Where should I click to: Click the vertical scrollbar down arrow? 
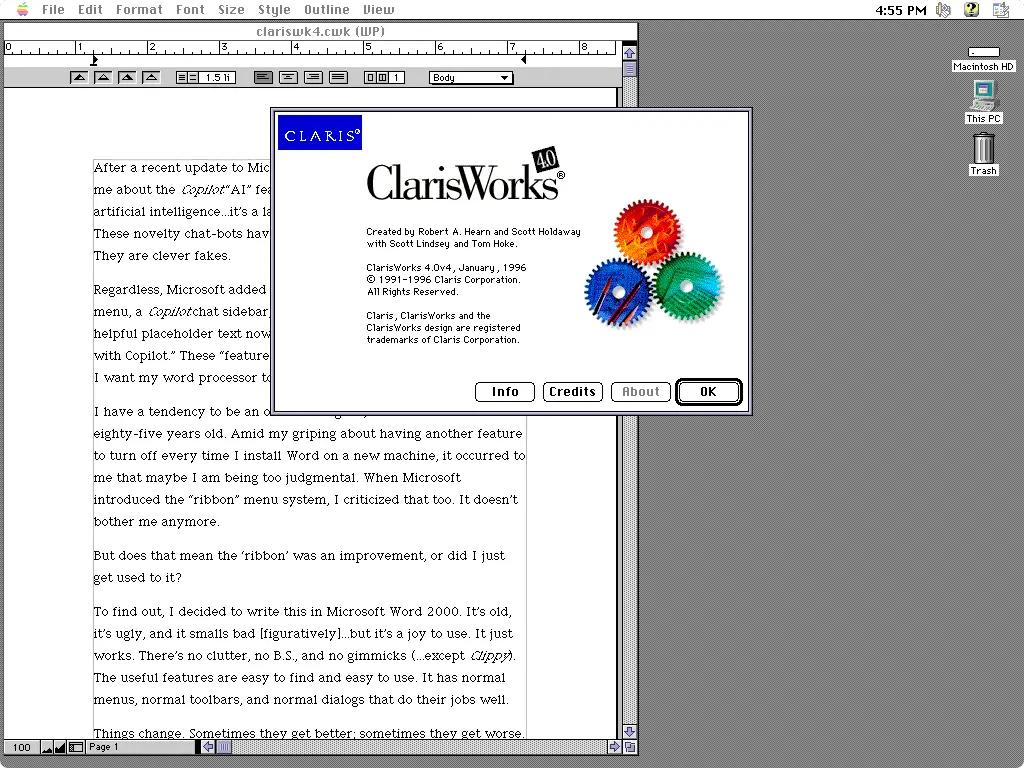629,732
